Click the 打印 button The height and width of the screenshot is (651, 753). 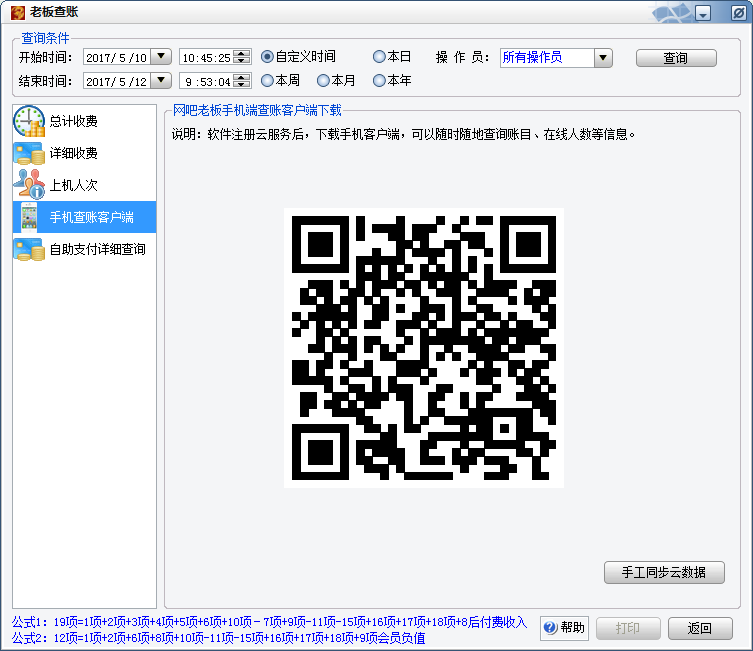point(628,628)
